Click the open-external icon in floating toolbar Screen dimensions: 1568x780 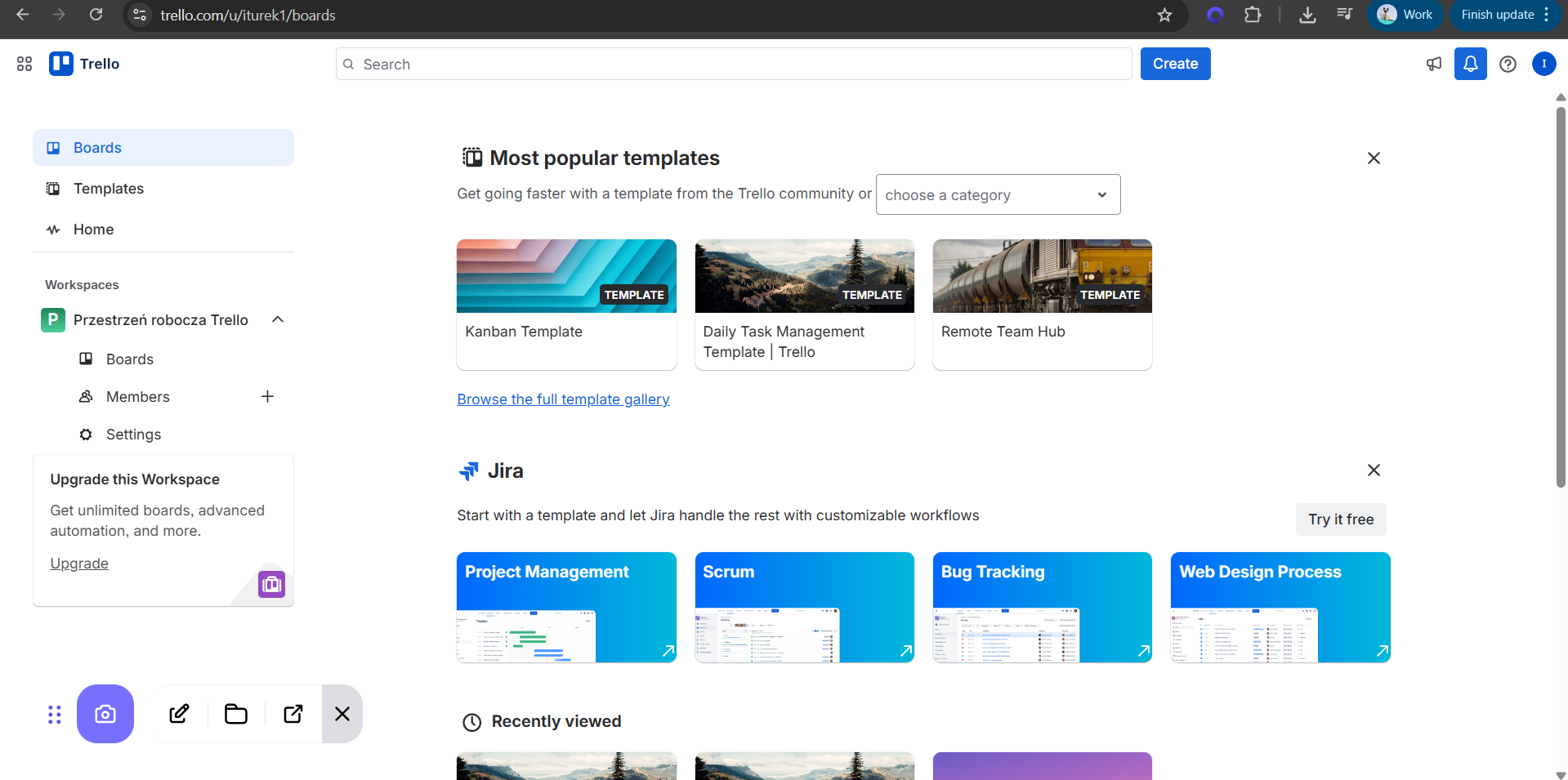[x=293, y=714]
